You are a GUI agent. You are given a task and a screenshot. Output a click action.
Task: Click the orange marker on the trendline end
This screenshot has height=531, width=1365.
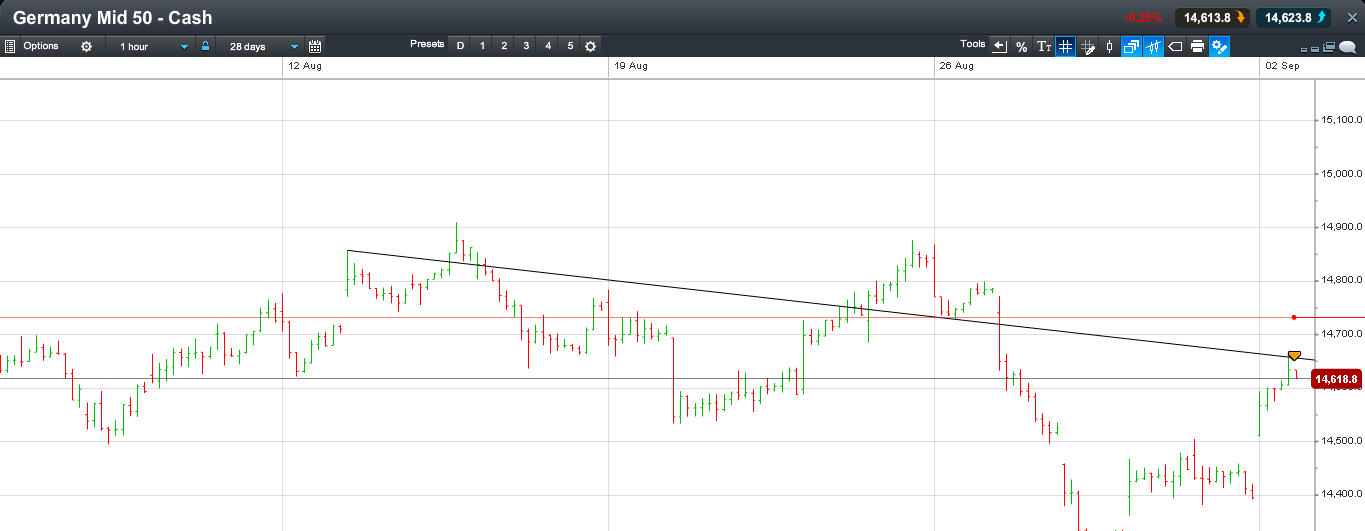(x=1294, y=356)
